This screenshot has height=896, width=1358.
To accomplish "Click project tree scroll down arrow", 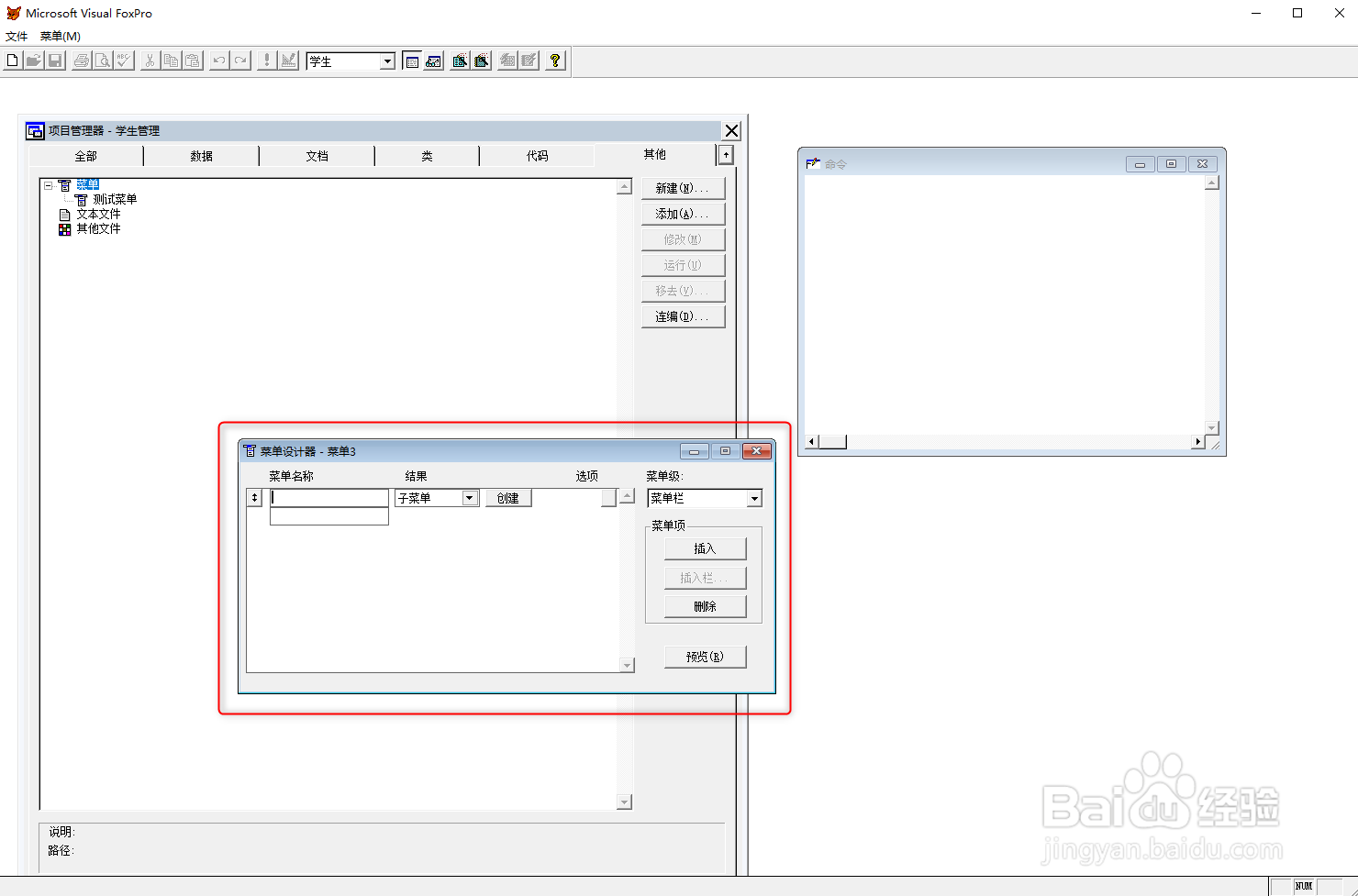I will tap(624, 802).
